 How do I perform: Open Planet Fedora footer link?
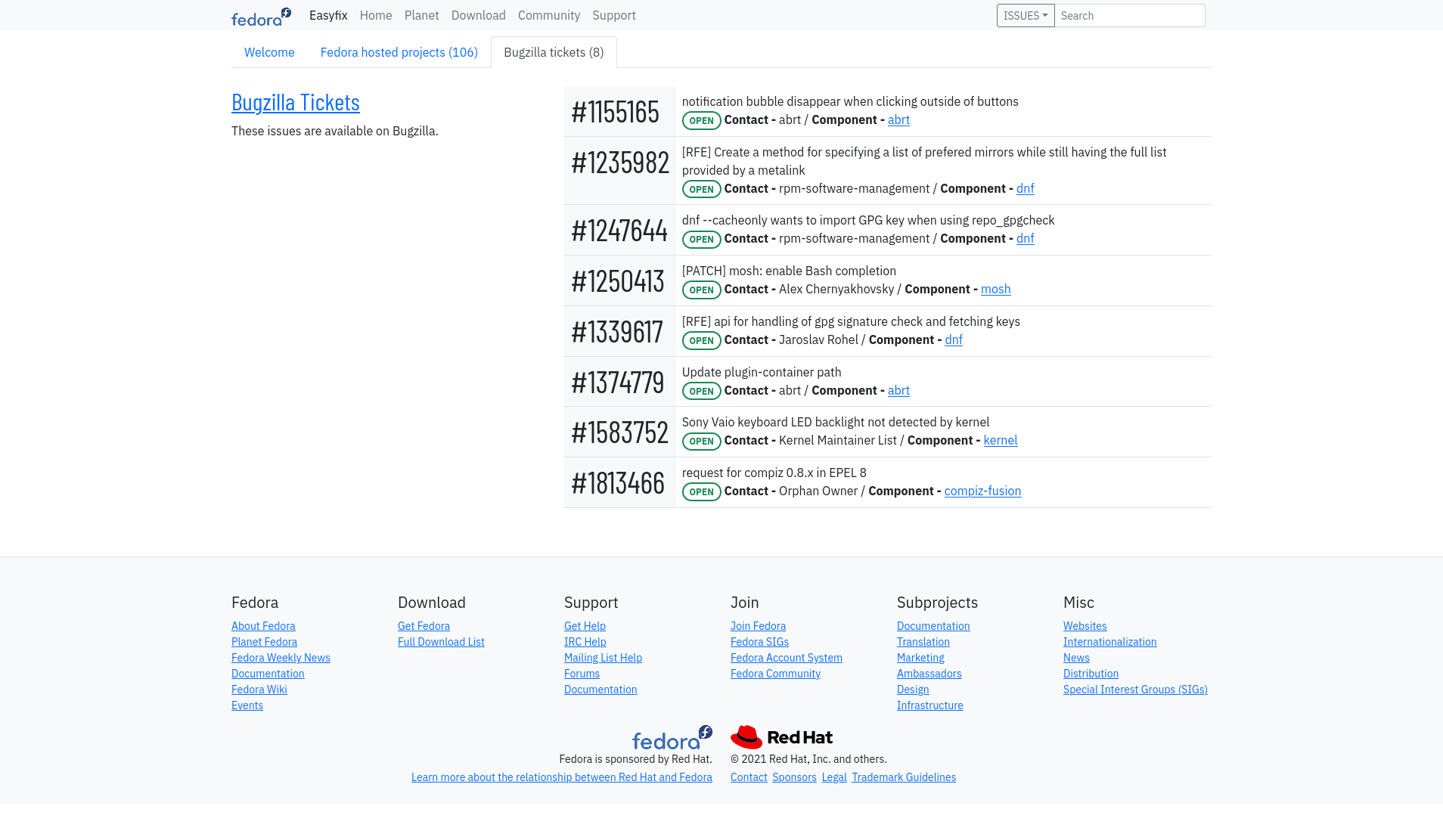264,642
